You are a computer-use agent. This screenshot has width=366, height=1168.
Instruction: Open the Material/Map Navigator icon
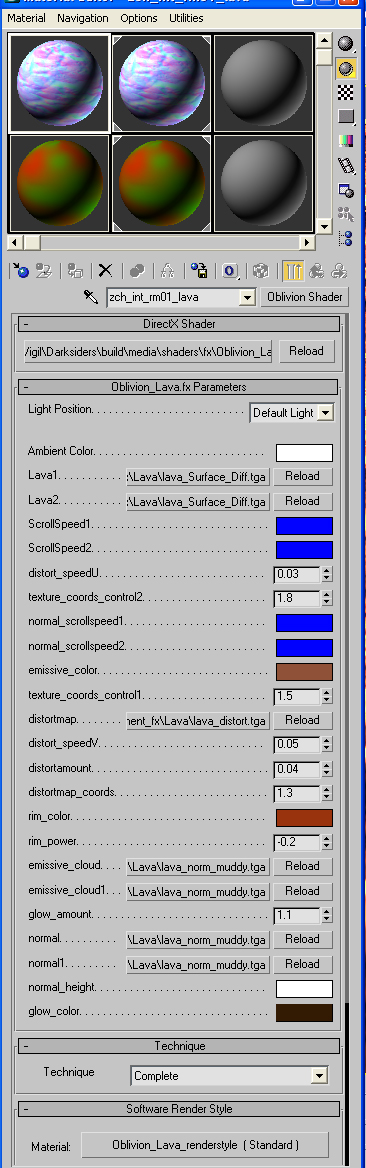click(346, 238)
